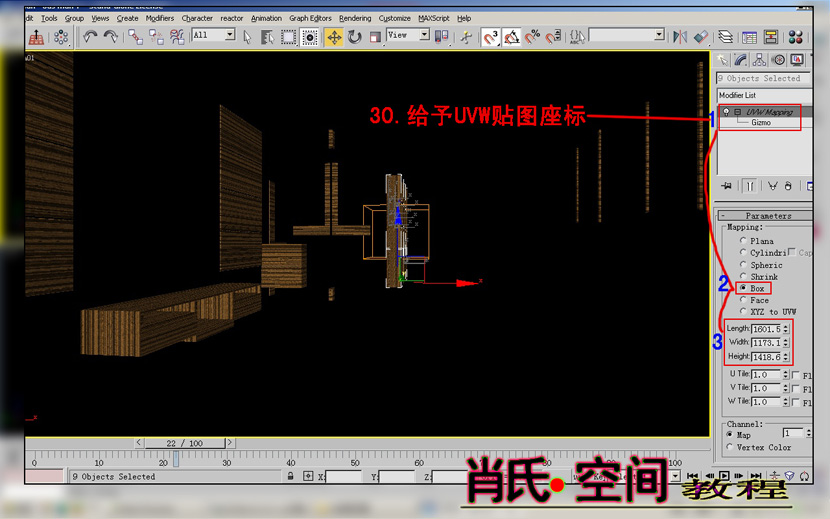The height and width of the screenshot is (519, 830).
Task: Select Planar mapping radio button
Action: (743, 240)
